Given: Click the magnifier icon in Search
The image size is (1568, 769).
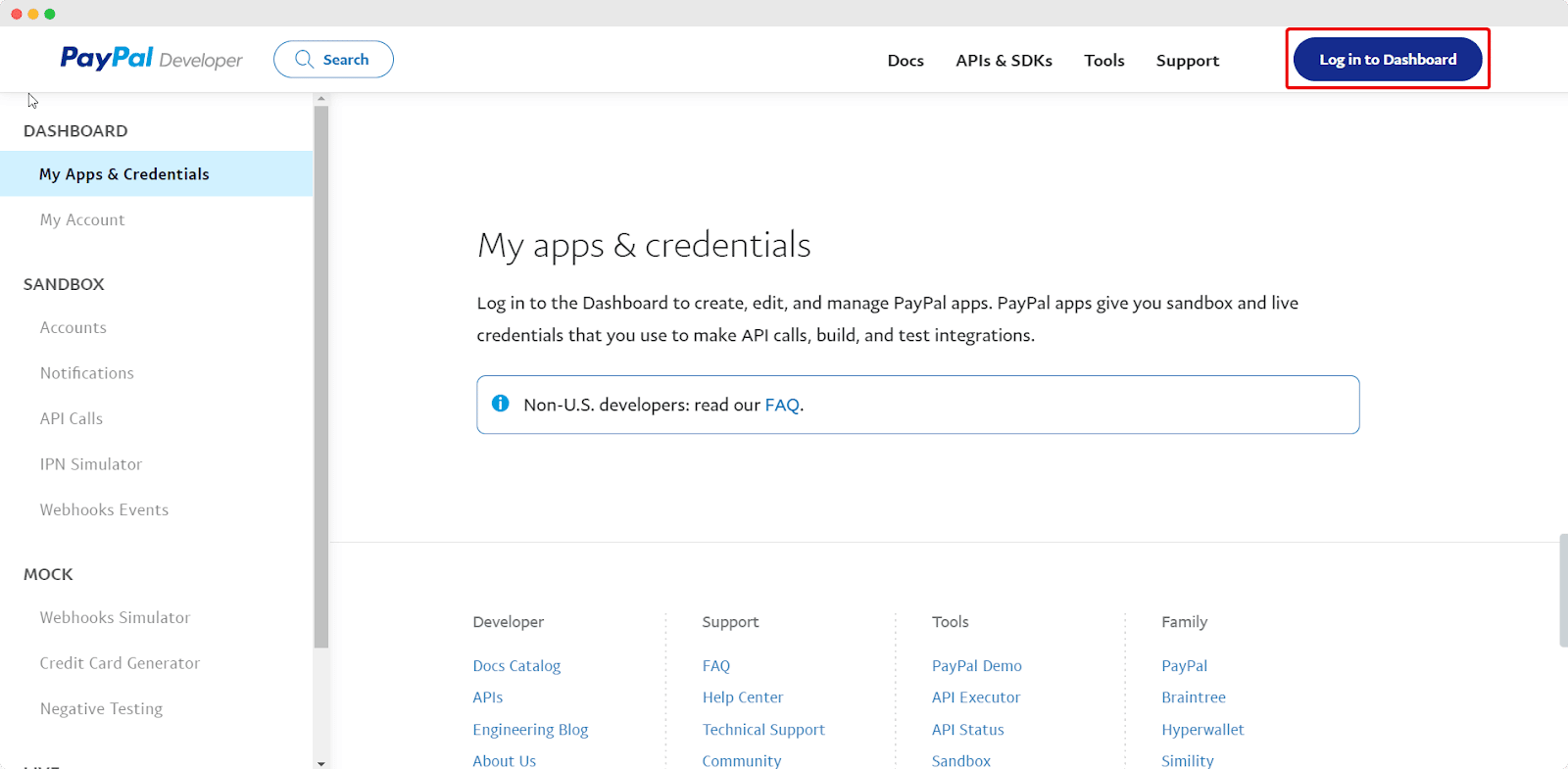Looking at the screenshot, I should (304, 59).
